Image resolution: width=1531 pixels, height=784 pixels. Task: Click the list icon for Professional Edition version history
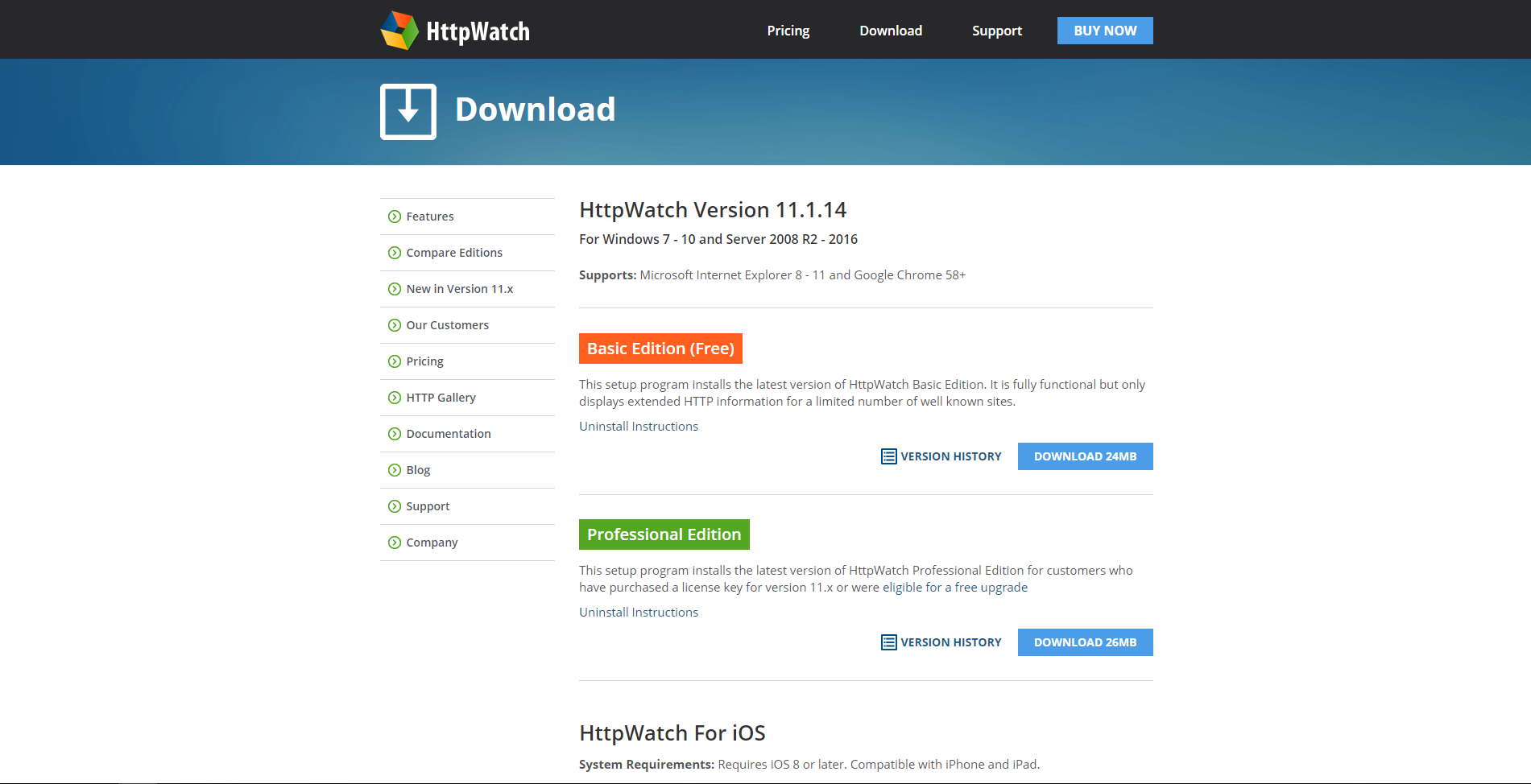pyautogui.click(x=889, y=642)
